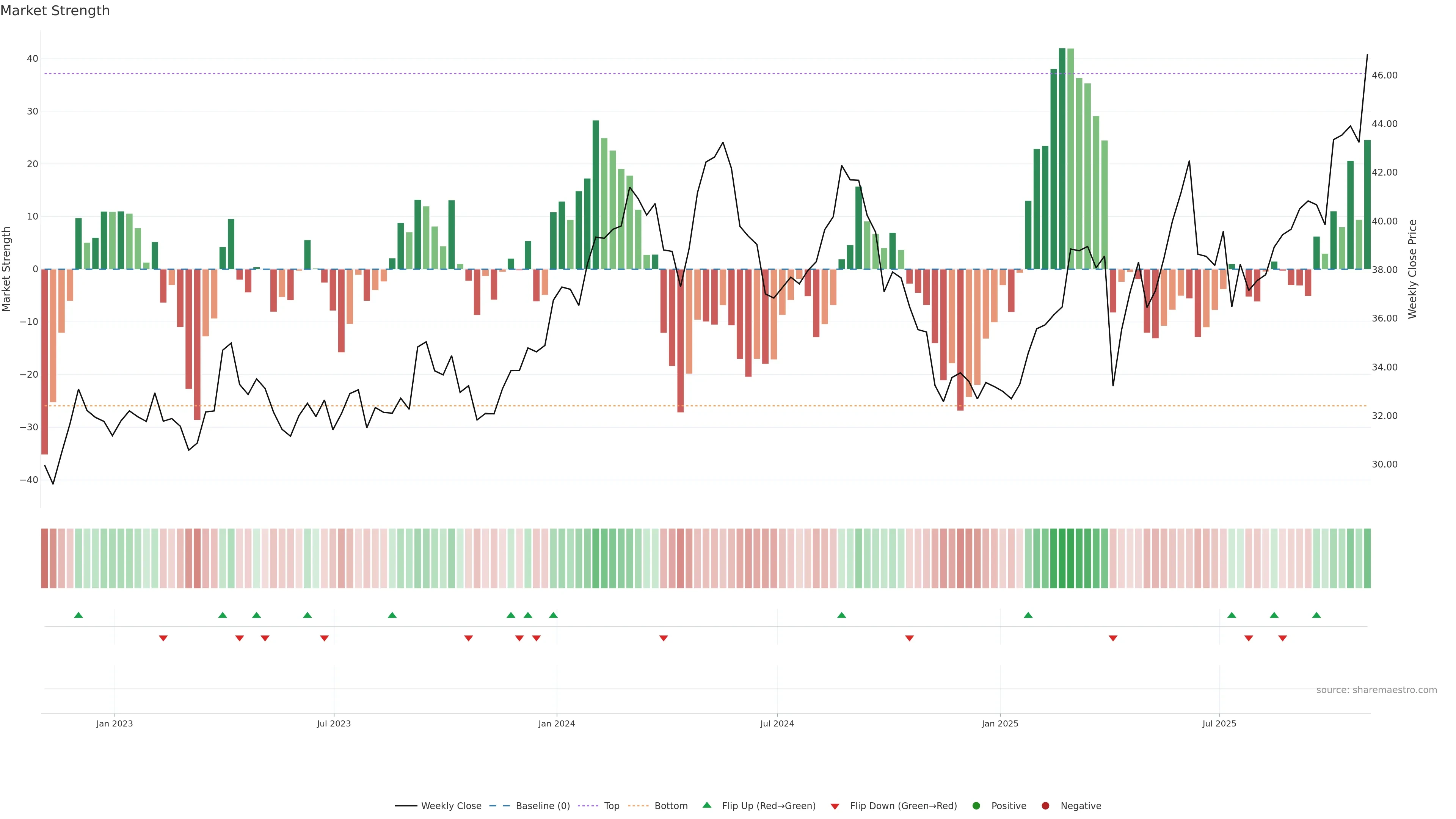Click the first green flip-up triangle marker

78,615
